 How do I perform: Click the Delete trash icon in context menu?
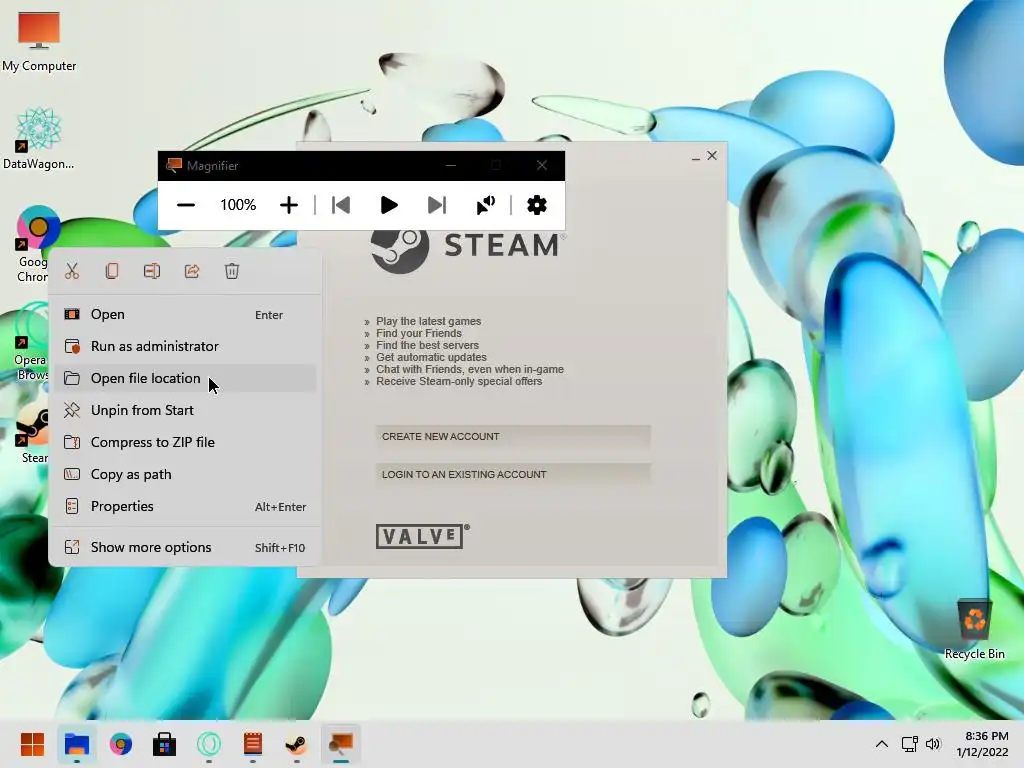pyautogui.click(x=232, y=271)
